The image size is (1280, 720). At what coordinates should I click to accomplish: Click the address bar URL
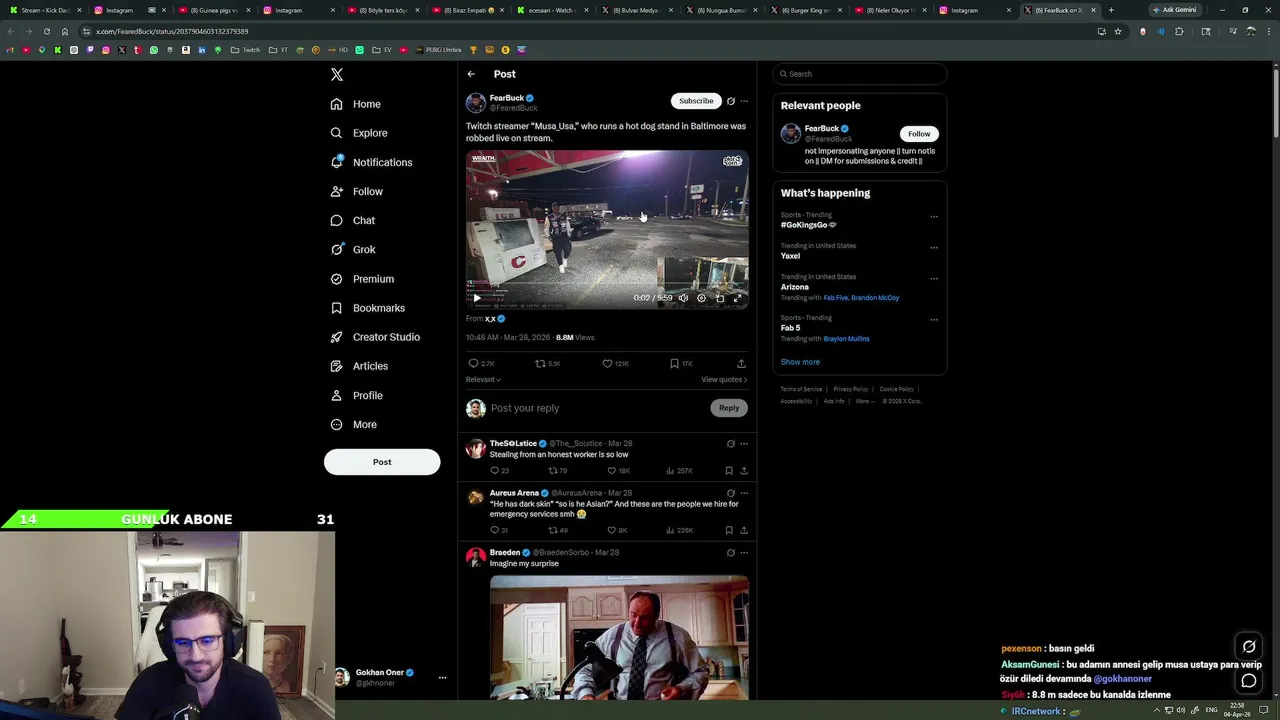point(172,31)
